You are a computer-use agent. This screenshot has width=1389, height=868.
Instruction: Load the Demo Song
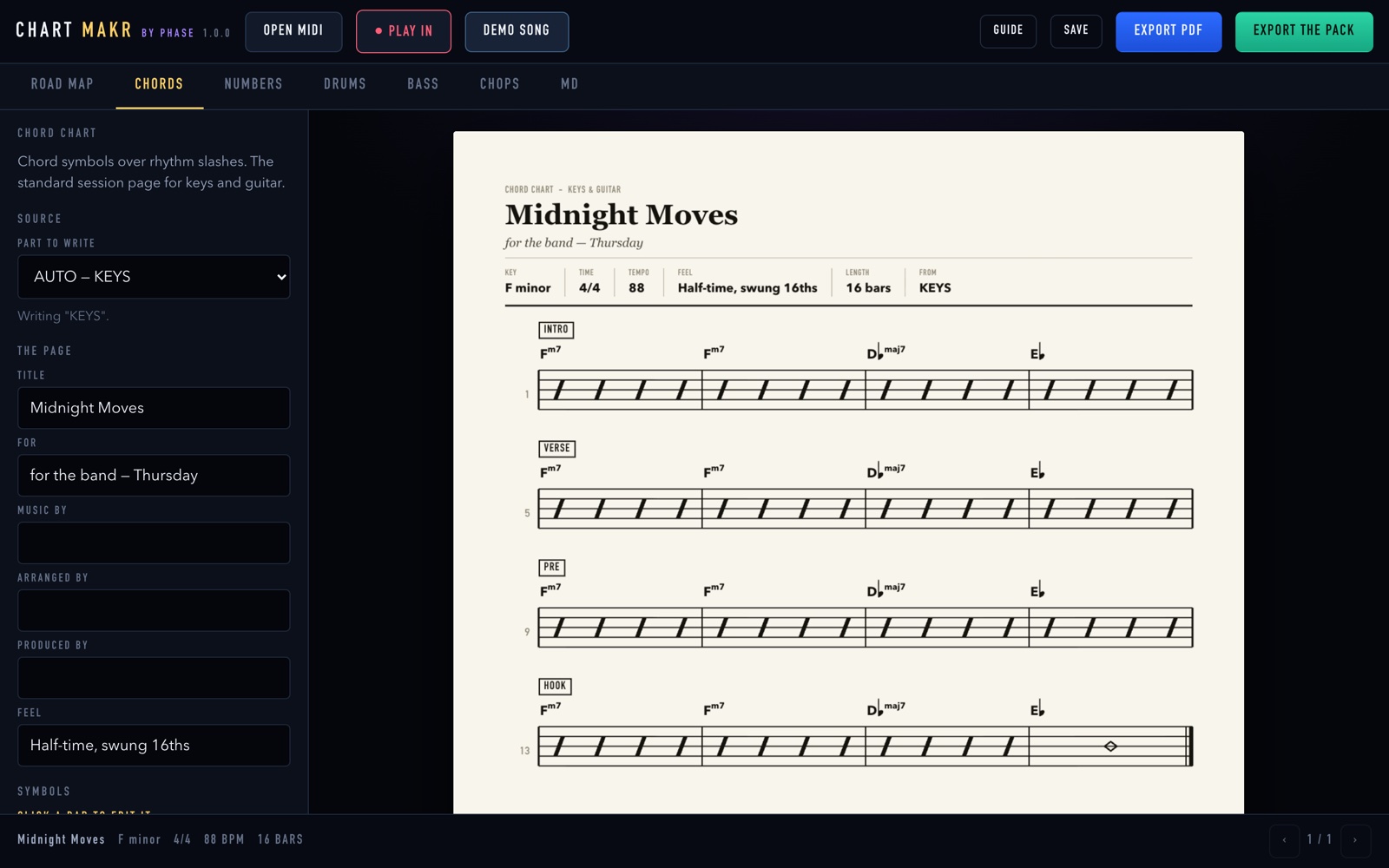[x=517, y=31]
